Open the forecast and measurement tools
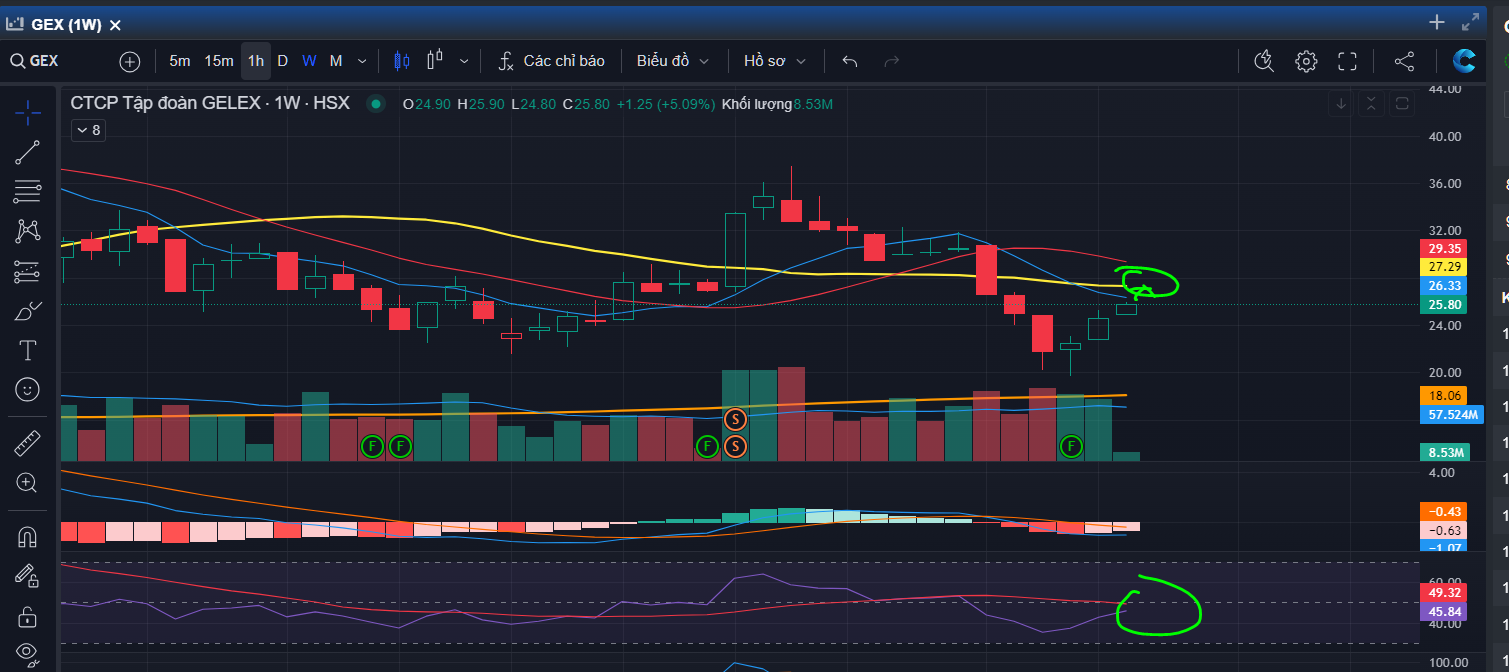1509x672 pixels. (28, 271)
